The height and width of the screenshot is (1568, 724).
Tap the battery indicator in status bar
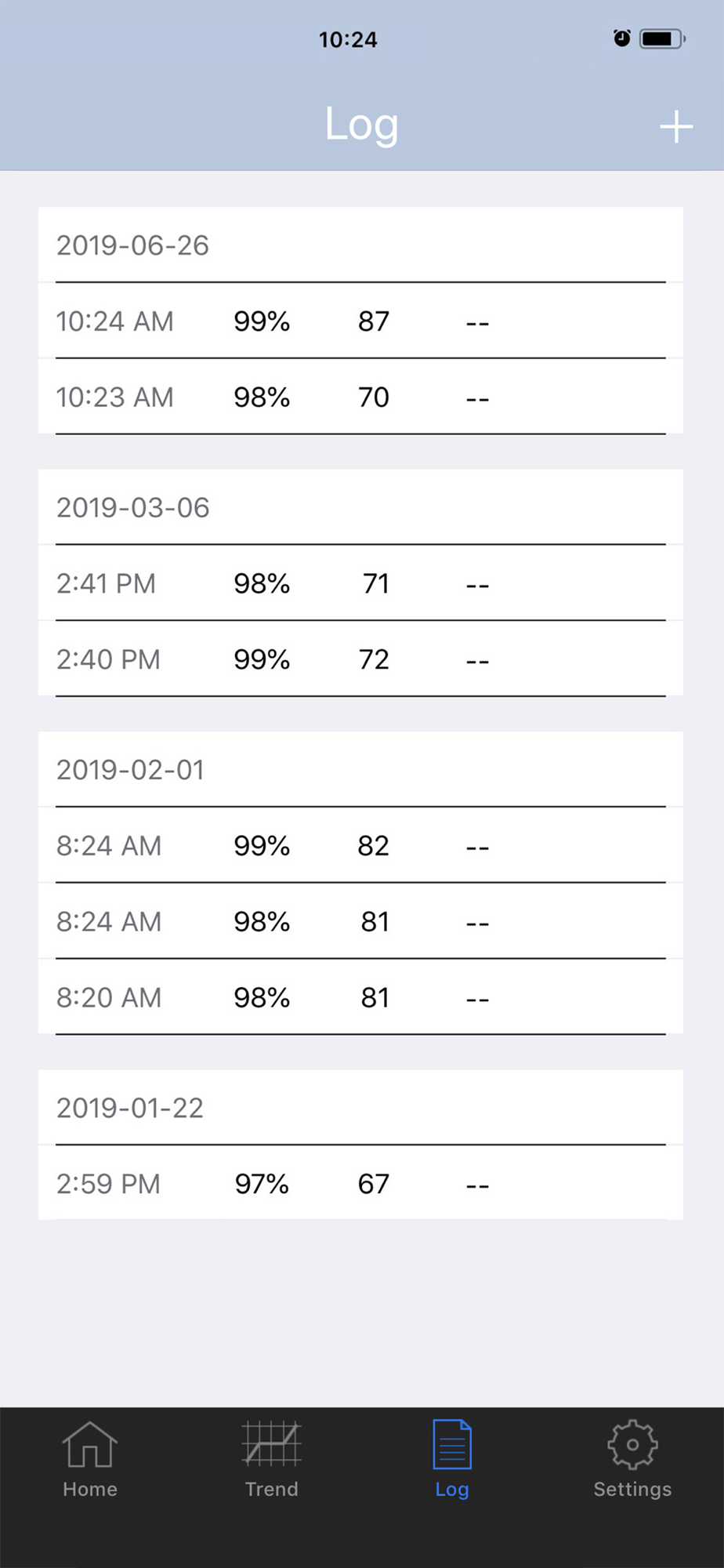[662, 38]
